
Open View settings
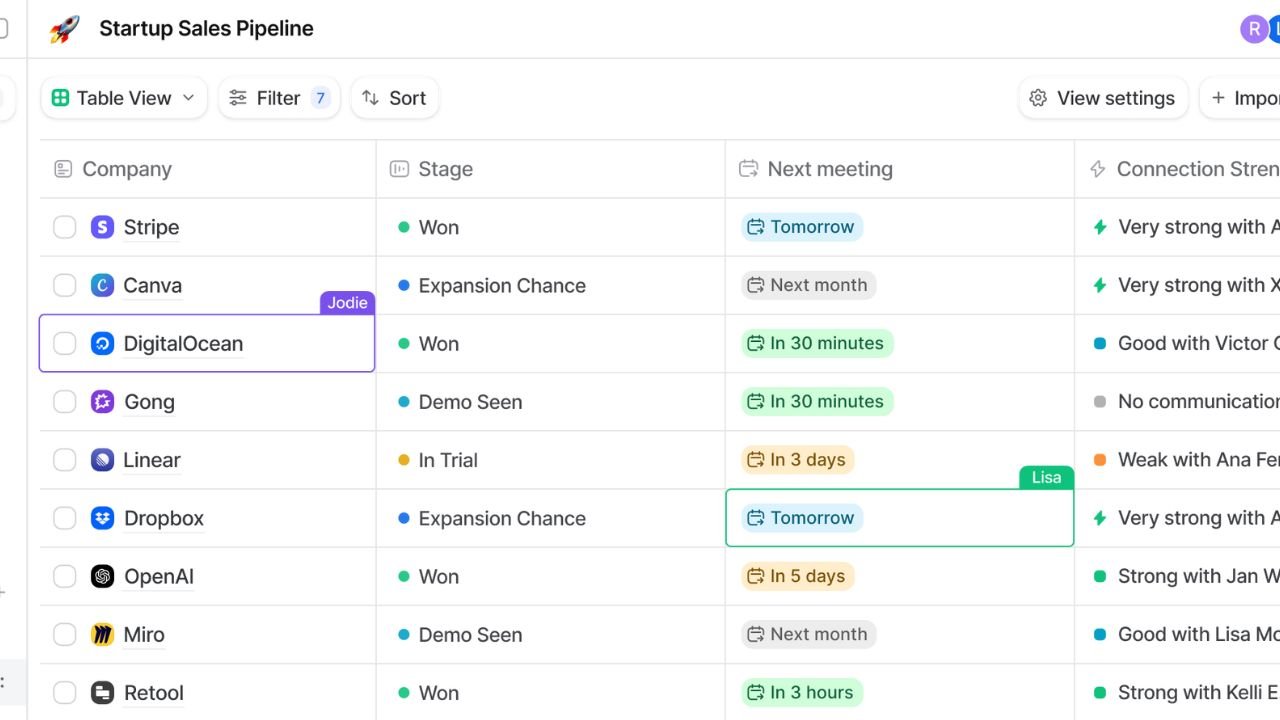[1102, 97]
